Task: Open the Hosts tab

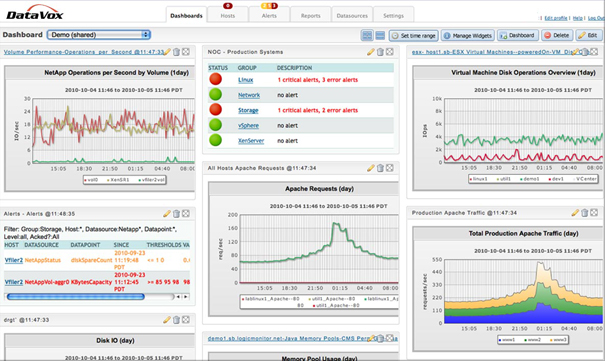Action: tap(228, 15)
